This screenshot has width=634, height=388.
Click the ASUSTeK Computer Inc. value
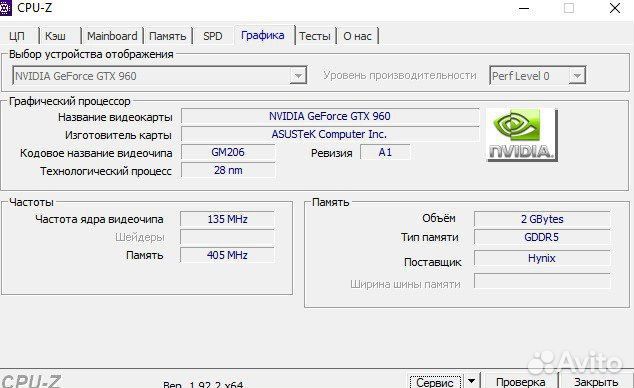(x=330, y=134)
